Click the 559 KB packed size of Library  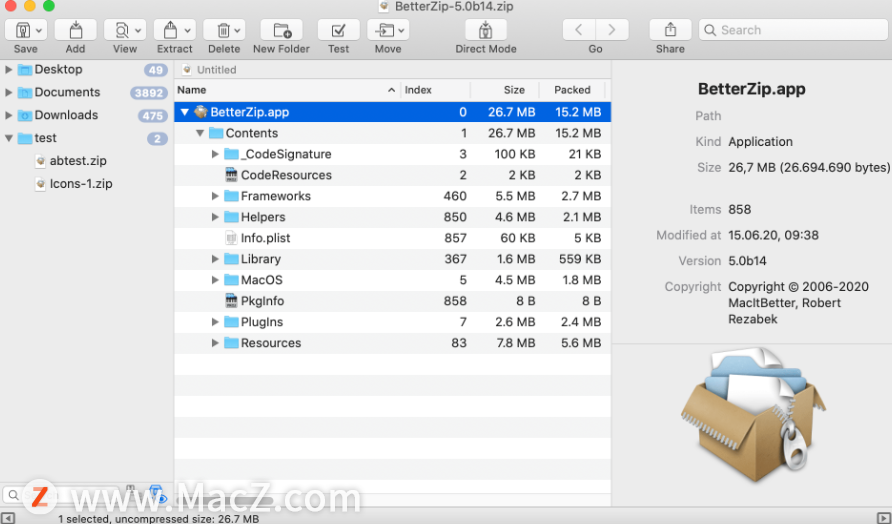pyautogui.click(x=580, y=259)
